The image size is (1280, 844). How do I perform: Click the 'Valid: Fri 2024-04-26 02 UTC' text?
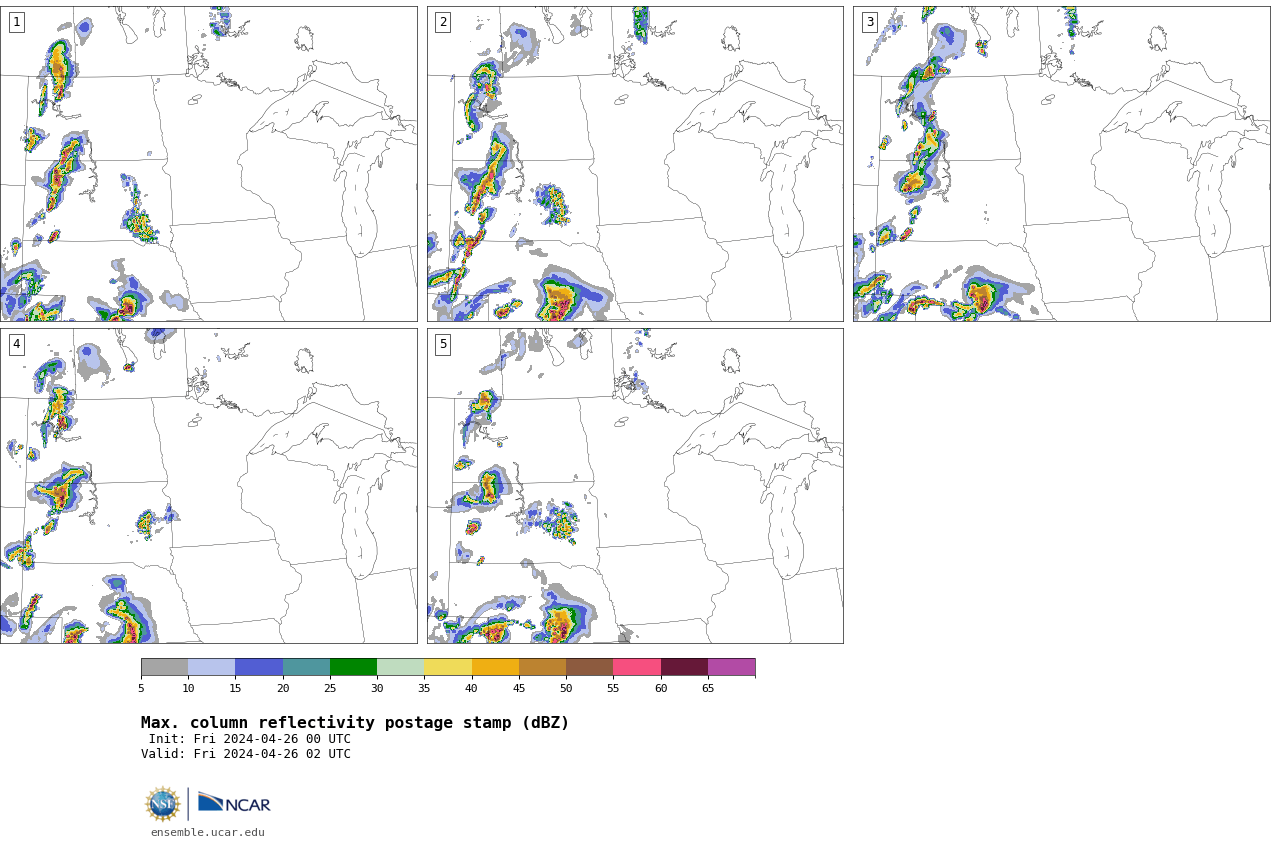point(246,754)
